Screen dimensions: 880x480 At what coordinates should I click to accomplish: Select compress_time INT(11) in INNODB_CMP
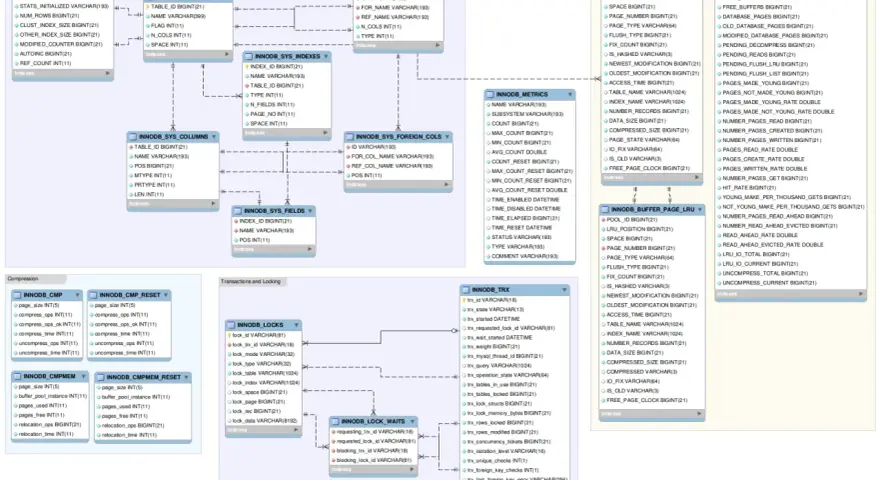(x=46, y=334)
